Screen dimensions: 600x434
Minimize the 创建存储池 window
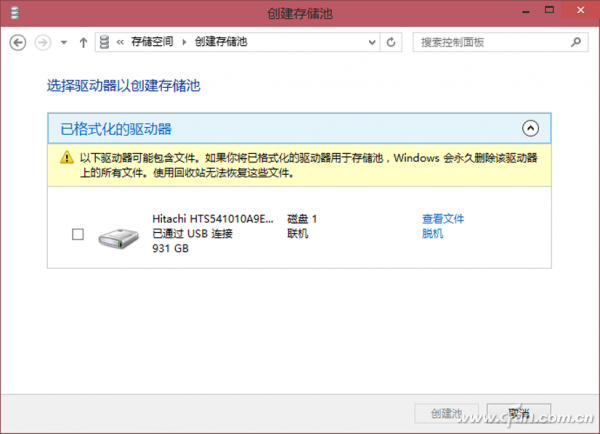click(526, 11)
